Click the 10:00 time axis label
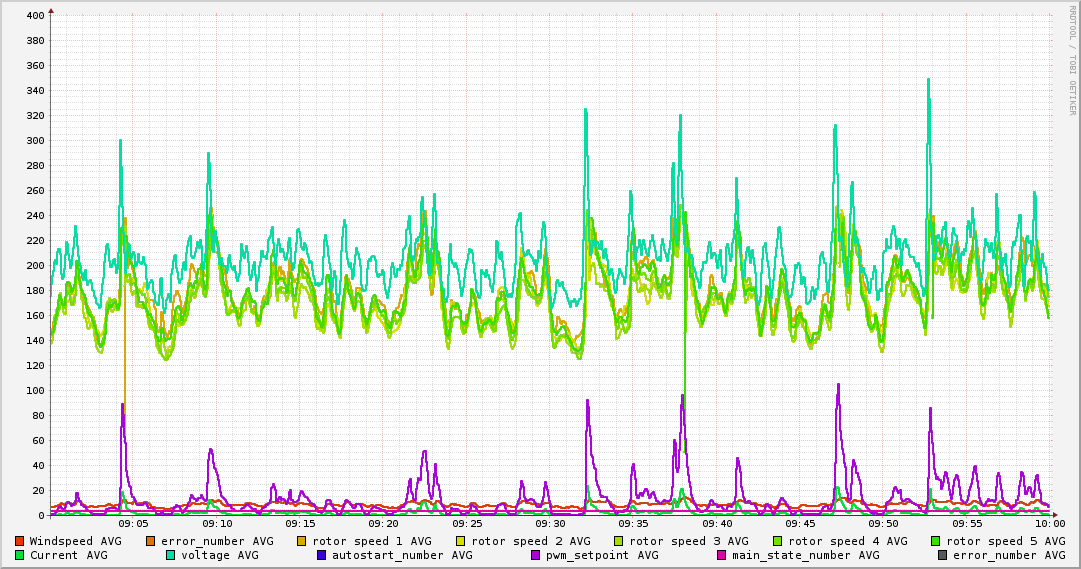1081x569 pixels. pos(1050,524)
